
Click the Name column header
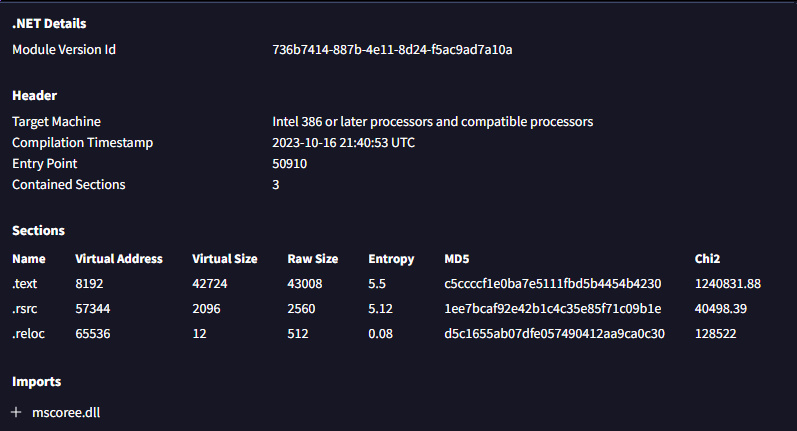[29, 259]
